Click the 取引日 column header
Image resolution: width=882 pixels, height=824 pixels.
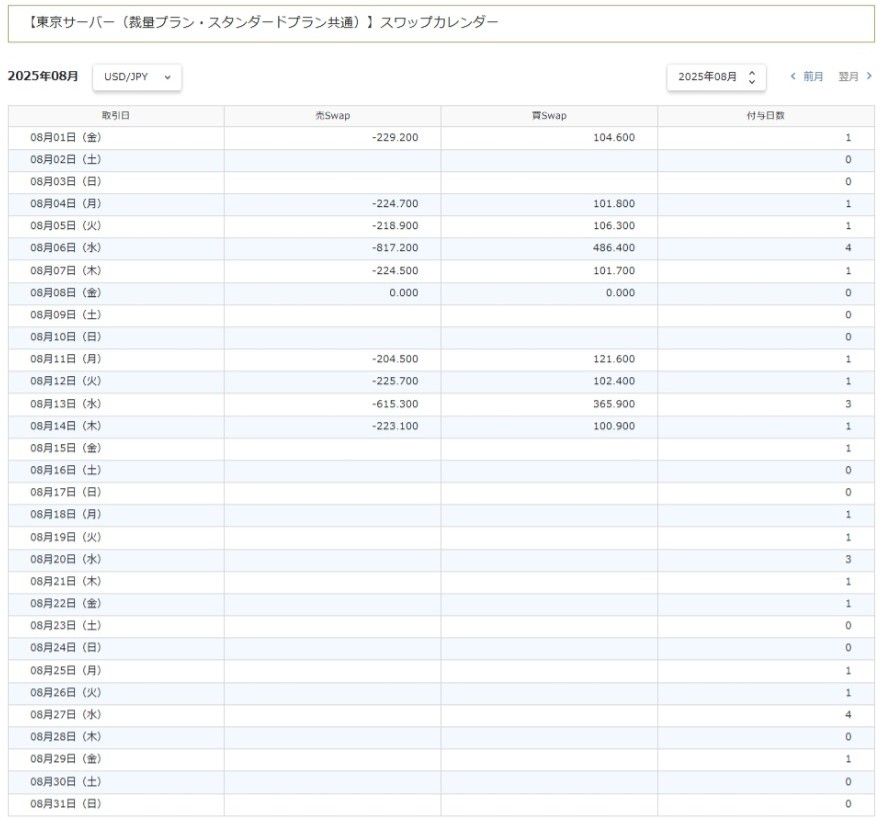[x=116, y=115]
